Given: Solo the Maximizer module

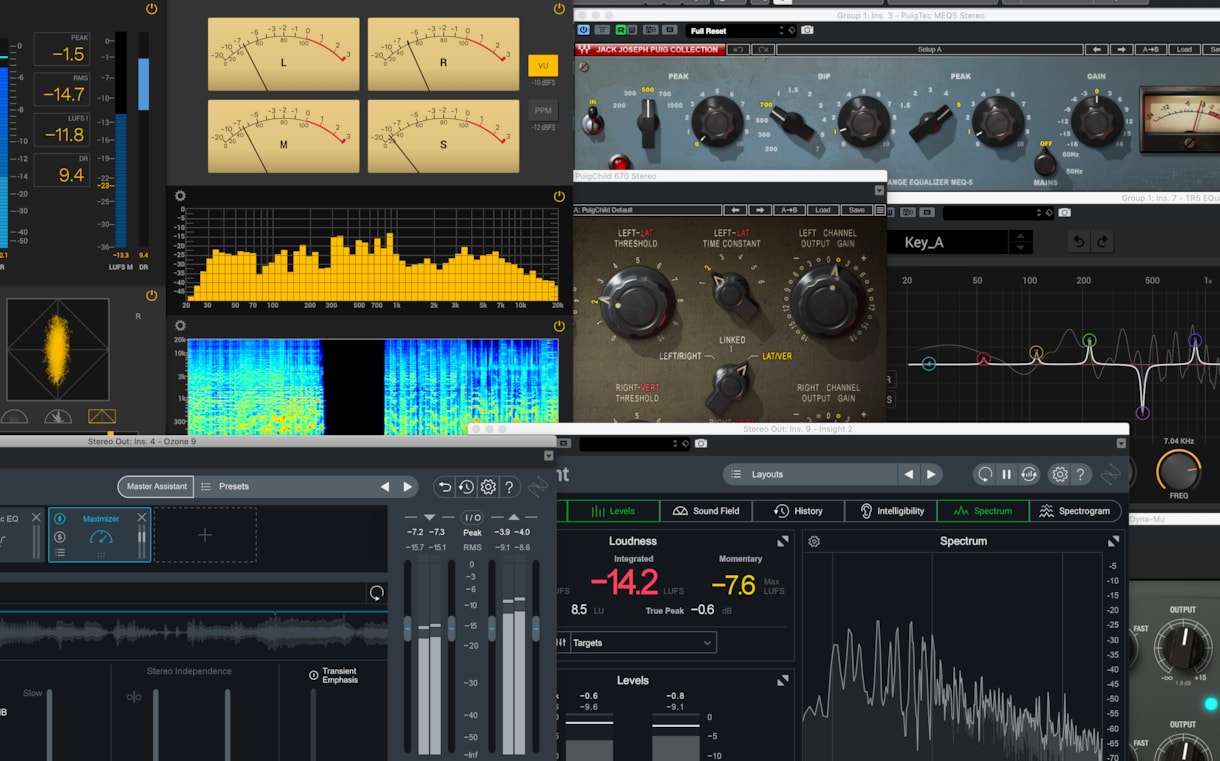Looking at the screenshot, I should point(60,536).
